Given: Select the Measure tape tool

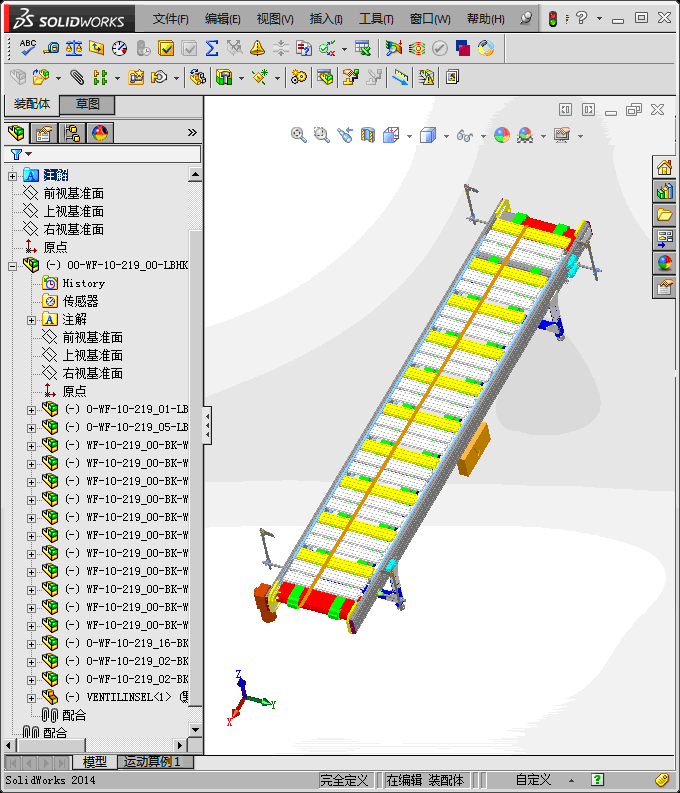Looking at the screenshot, I should 51,48.
